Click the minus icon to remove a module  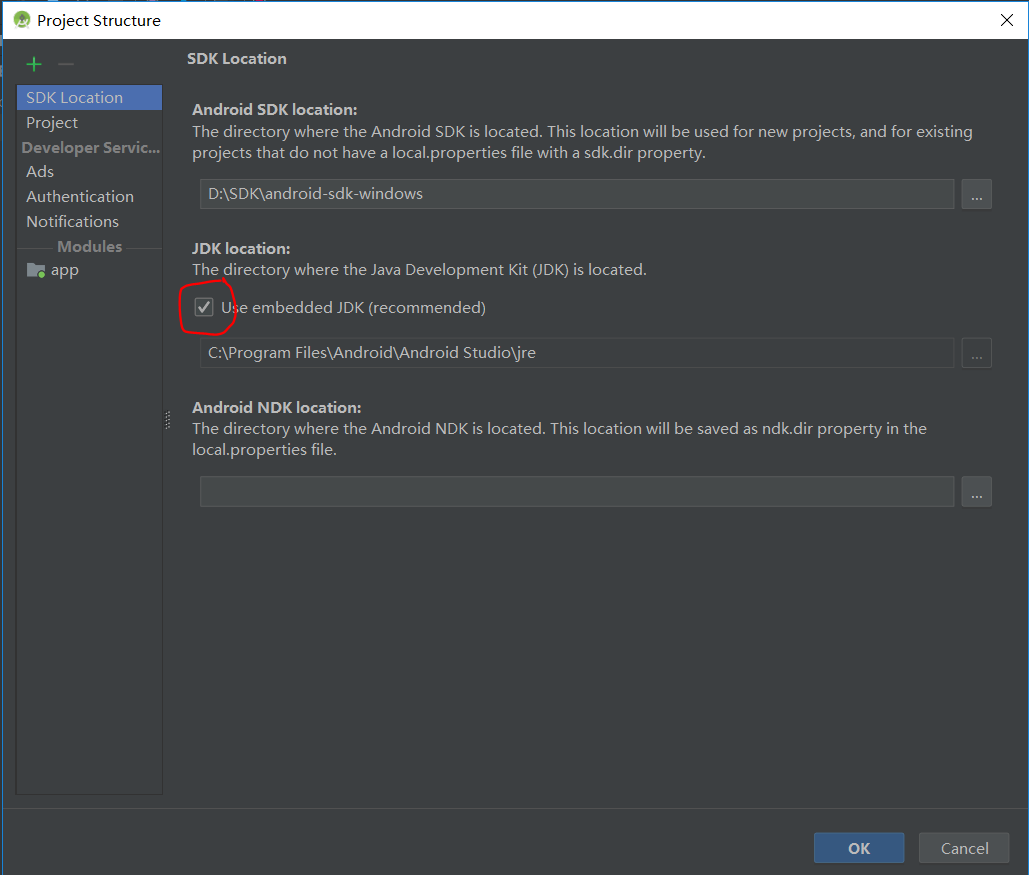[x=64, y=63]
